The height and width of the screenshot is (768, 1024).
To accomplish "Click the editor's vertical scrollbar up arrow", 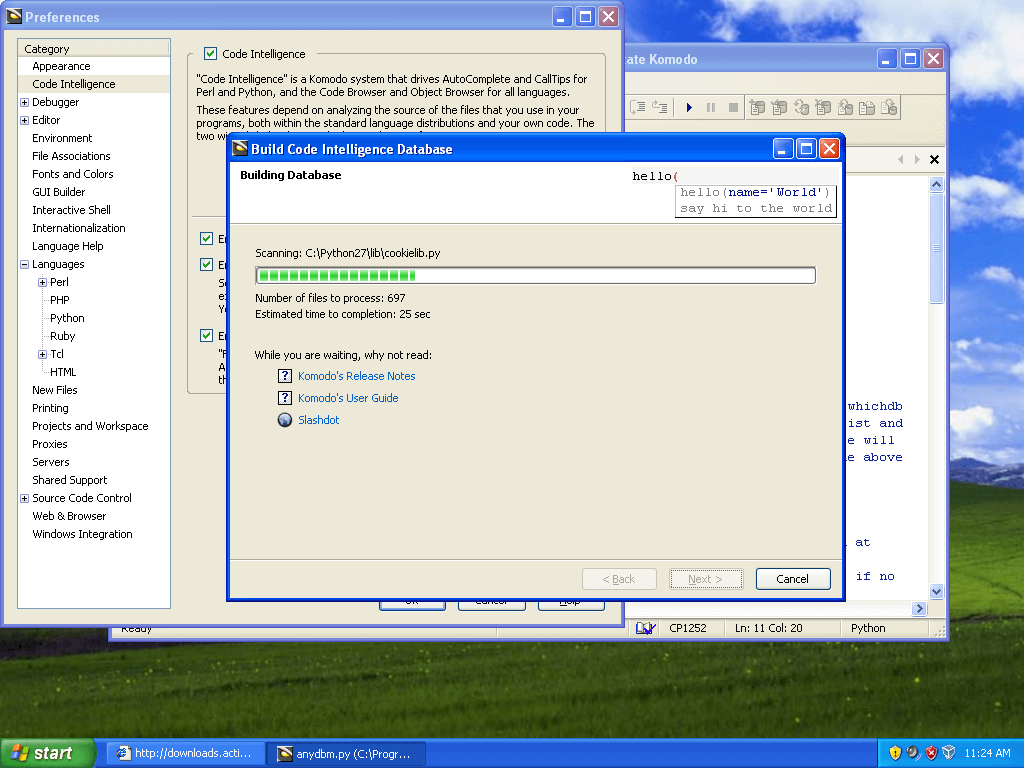I will click(936, 184).
